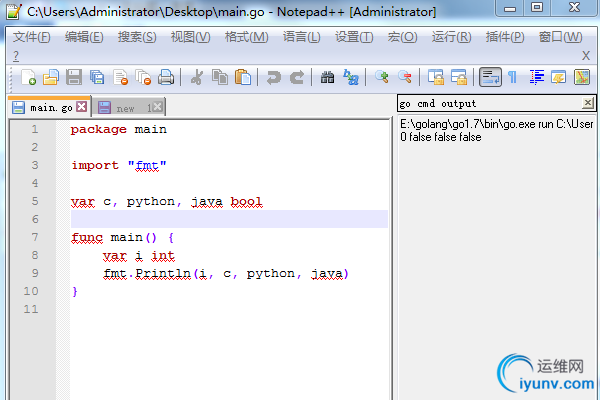Image resolution: width=600 pixels, height=400 pixels.
Task: Open the 搜索(S) menu
Action: [x=137, y=37]
